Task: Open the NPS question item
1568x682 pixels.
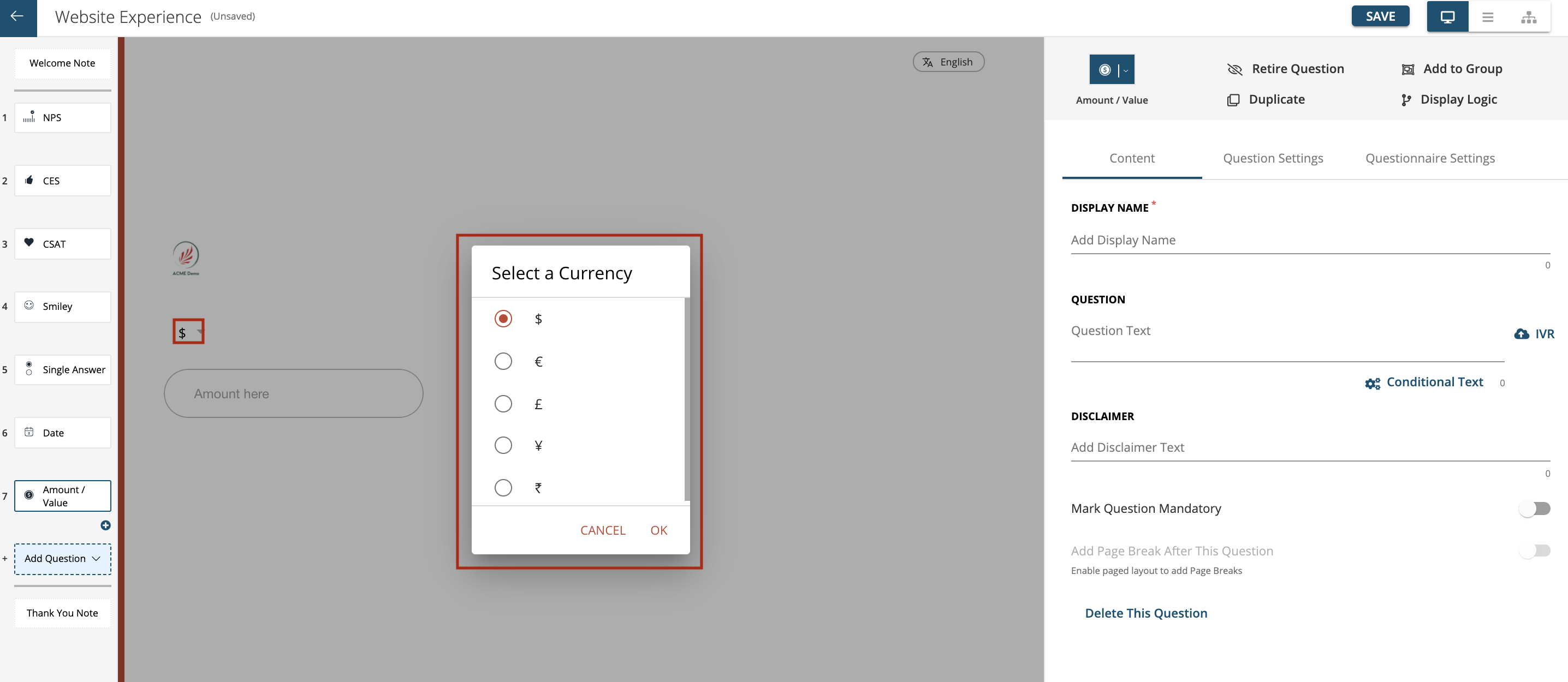Action: coord(62,117)
